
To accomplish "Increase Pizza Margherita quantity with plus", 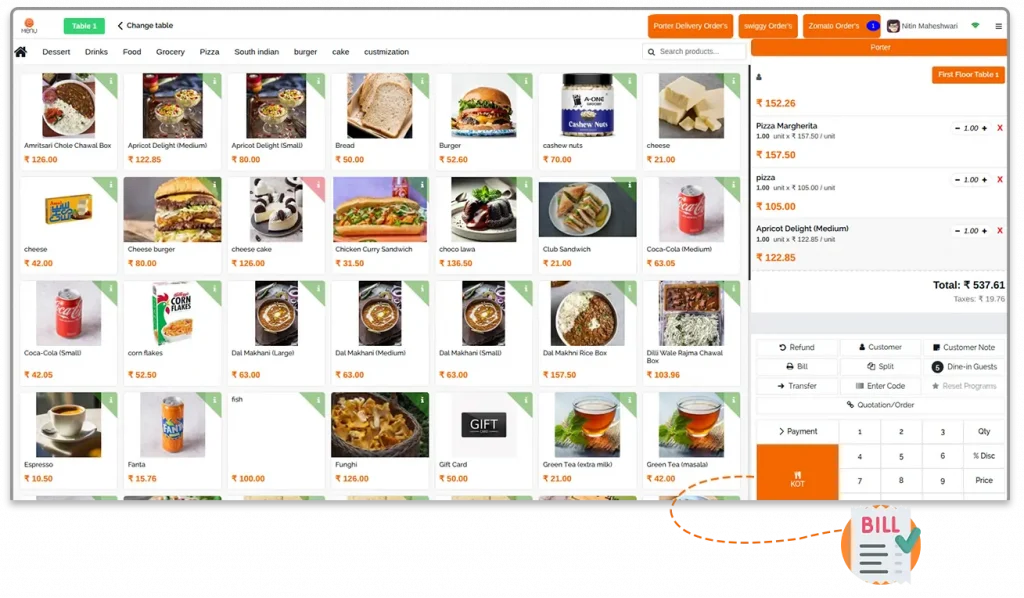I will click(984, 128).
